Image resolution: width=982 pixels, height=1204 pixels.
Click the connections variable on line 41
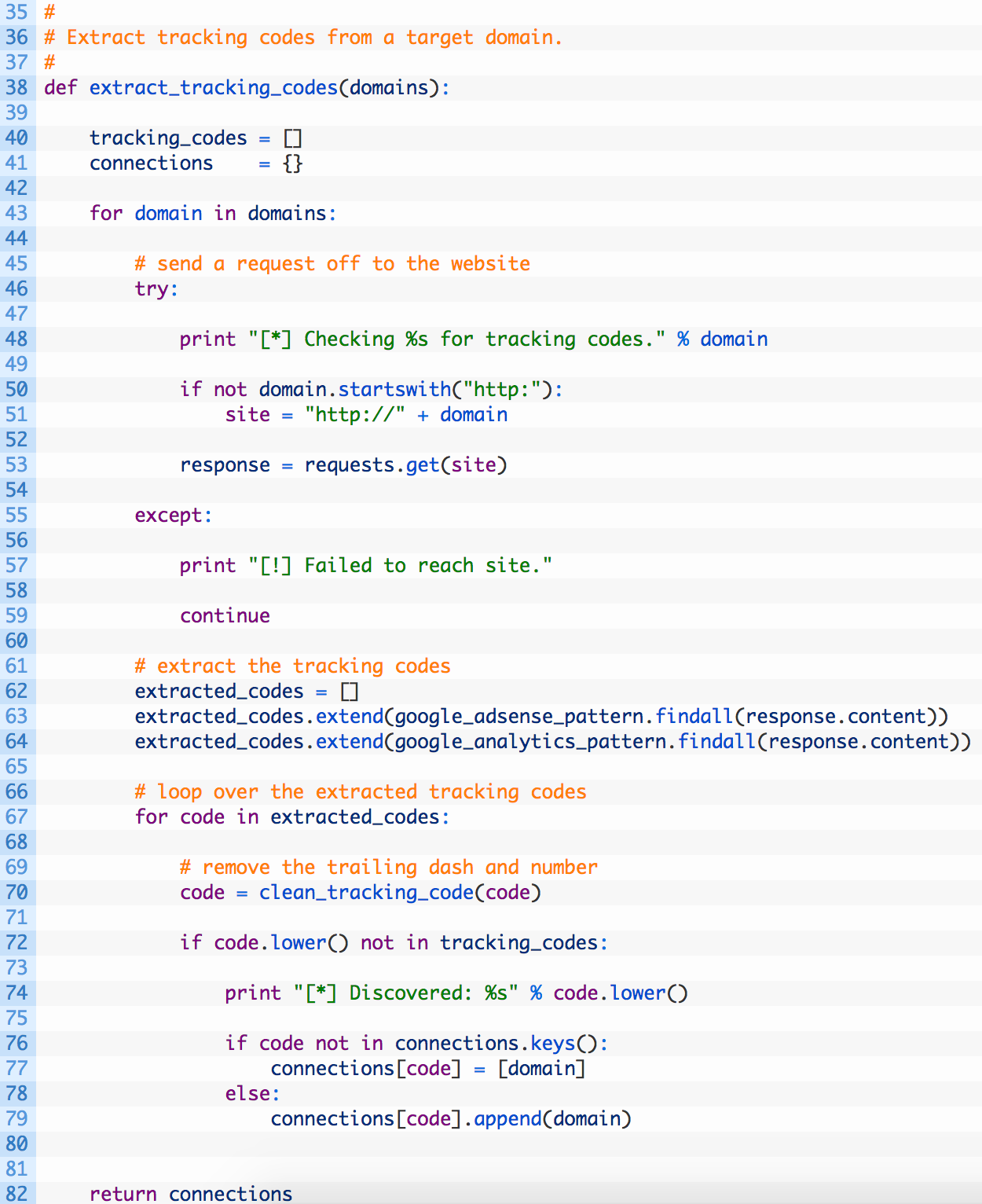pos(151,163)
